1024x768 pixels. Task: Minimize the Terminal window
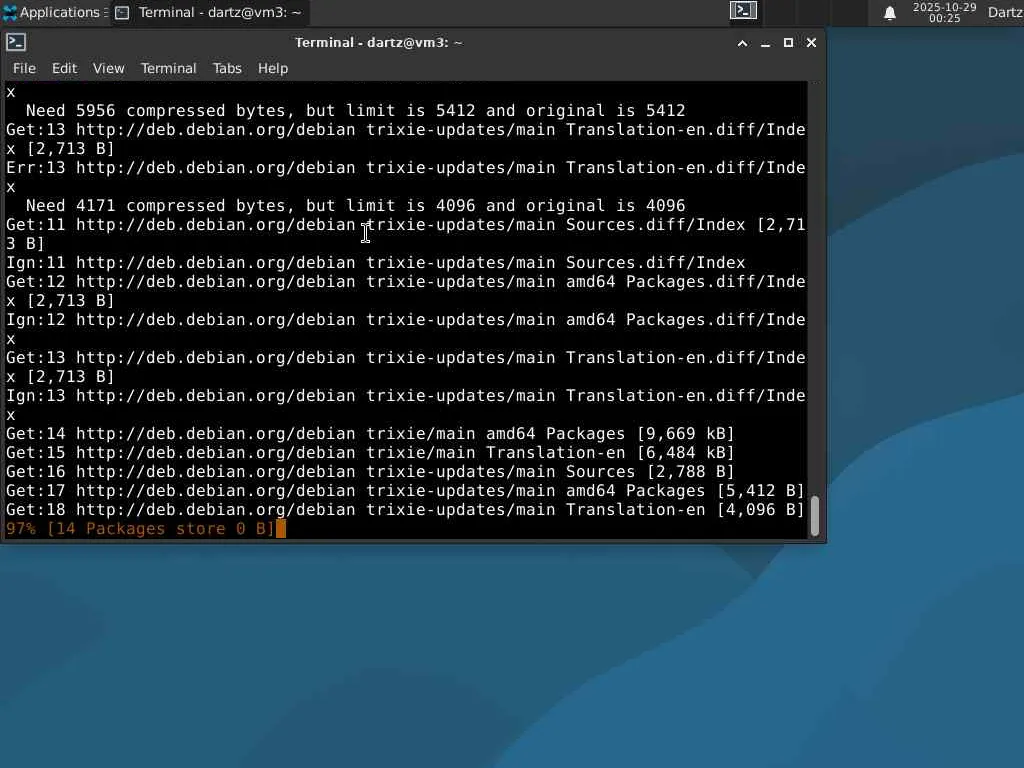(x=765, y=43)
